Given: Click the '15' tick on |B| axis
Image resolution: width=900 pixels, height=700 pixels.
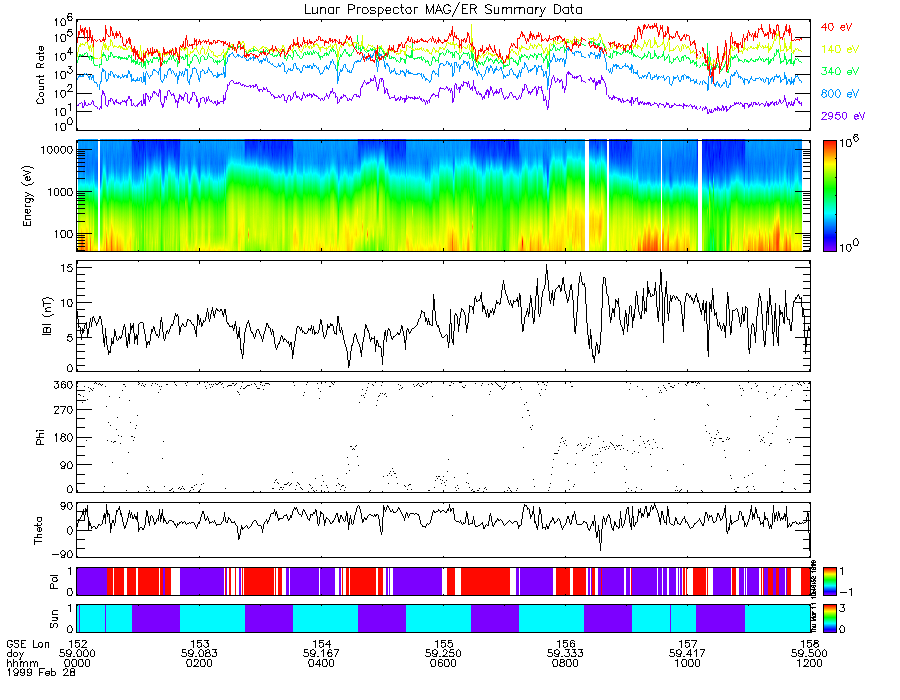Looking at the screenshot, I should pyautogui.click(x=67, y=268).
